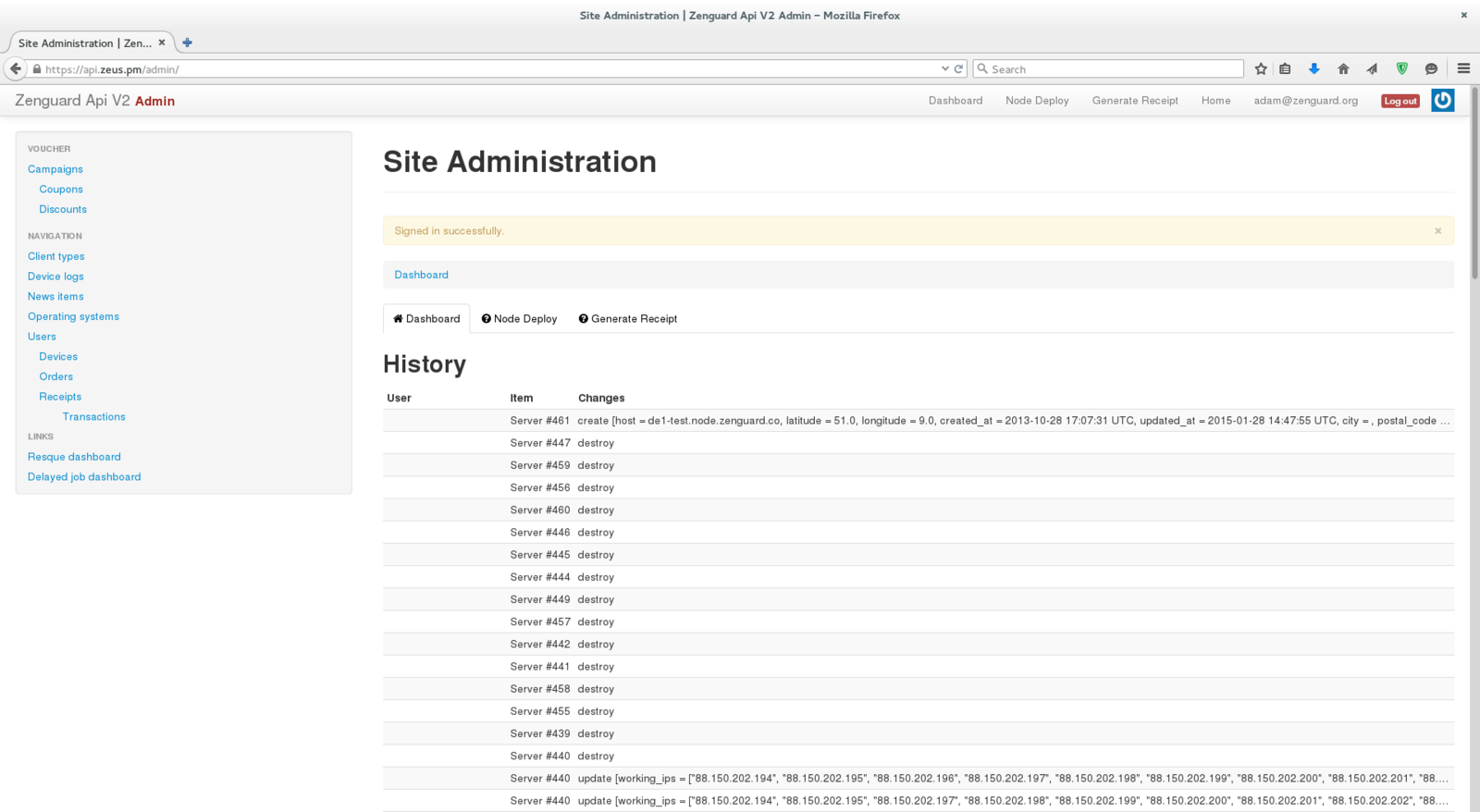
Task: Open the bookmarks list icon
Action: (x=1285, y=68)
